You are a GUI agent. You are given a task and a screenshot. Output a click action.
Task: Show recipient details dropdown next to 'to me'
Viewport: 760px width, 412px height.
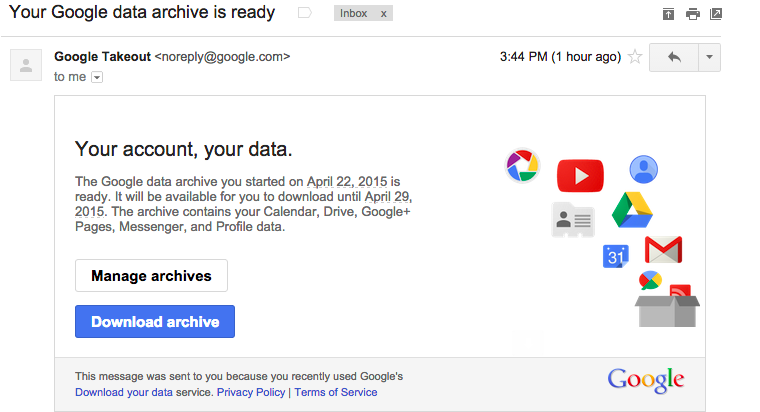pos(97,78)
